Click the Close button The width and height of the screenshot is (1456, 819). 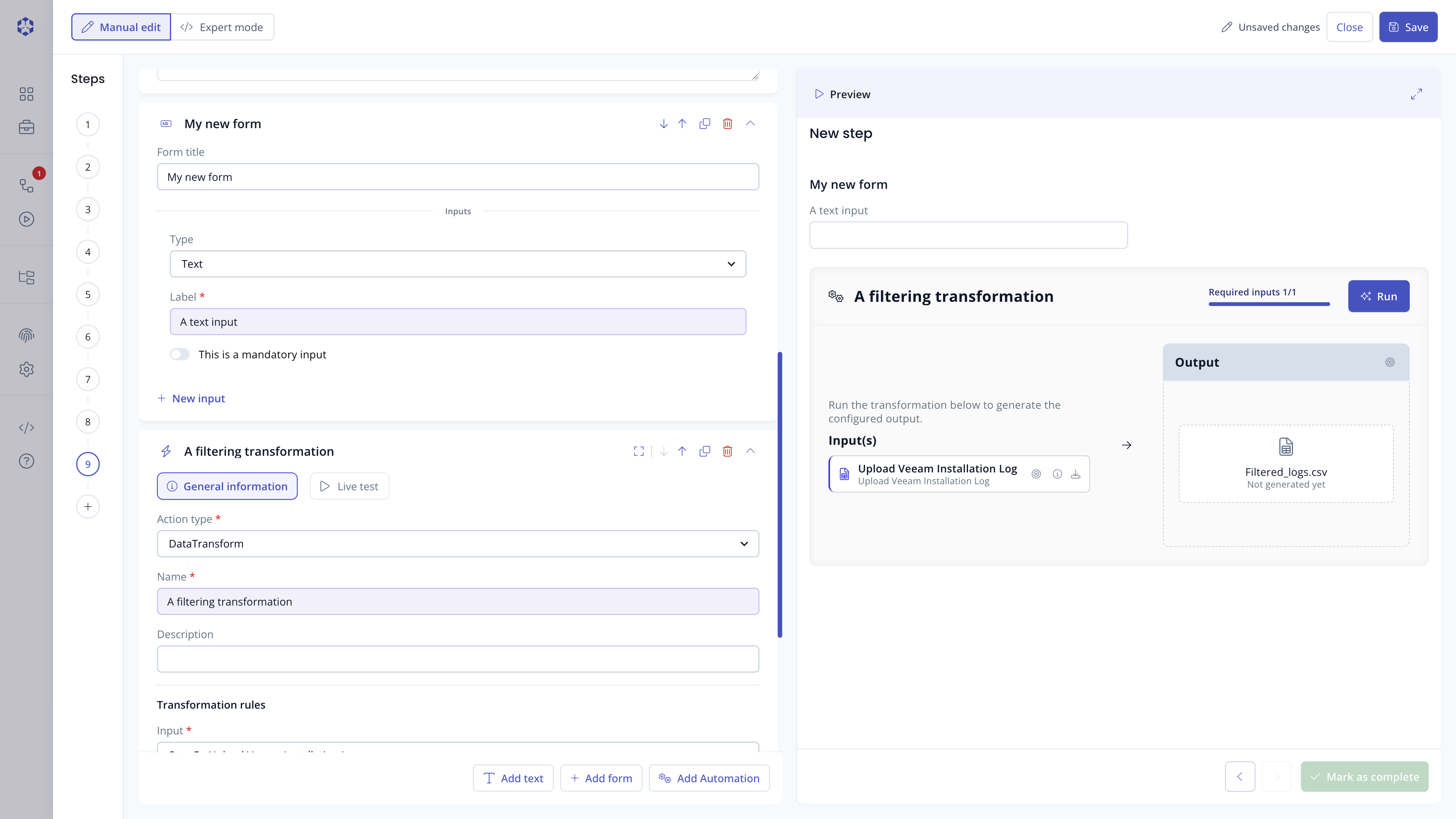(1349, 27)
